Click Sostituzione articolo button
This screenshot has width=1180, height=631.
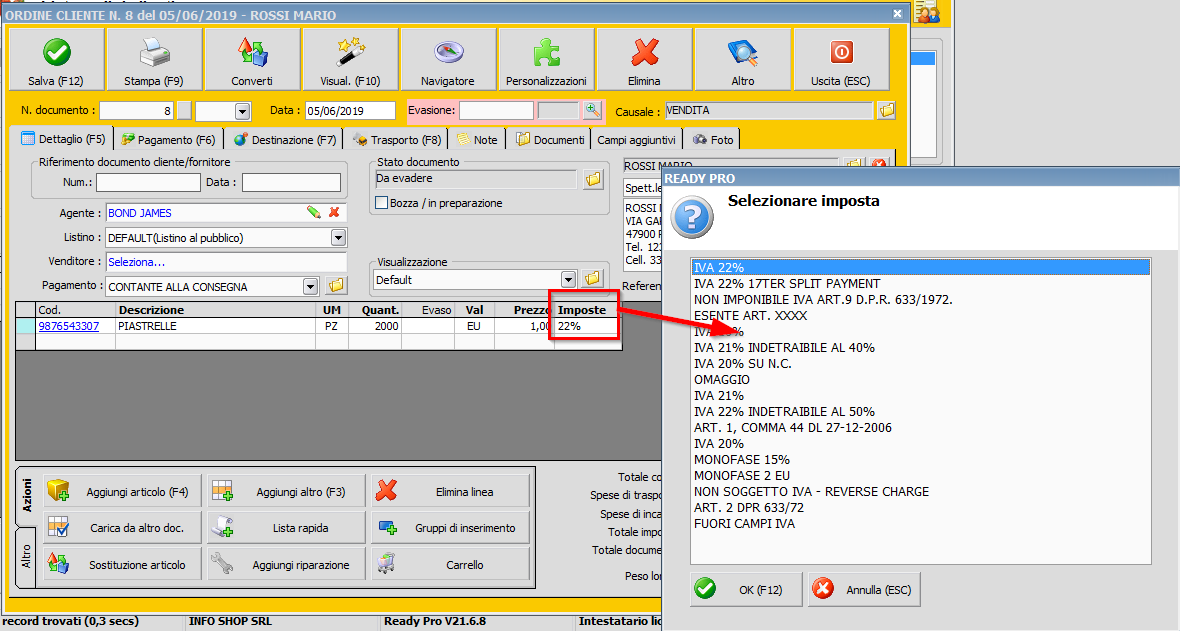click(x=123, y=564)
